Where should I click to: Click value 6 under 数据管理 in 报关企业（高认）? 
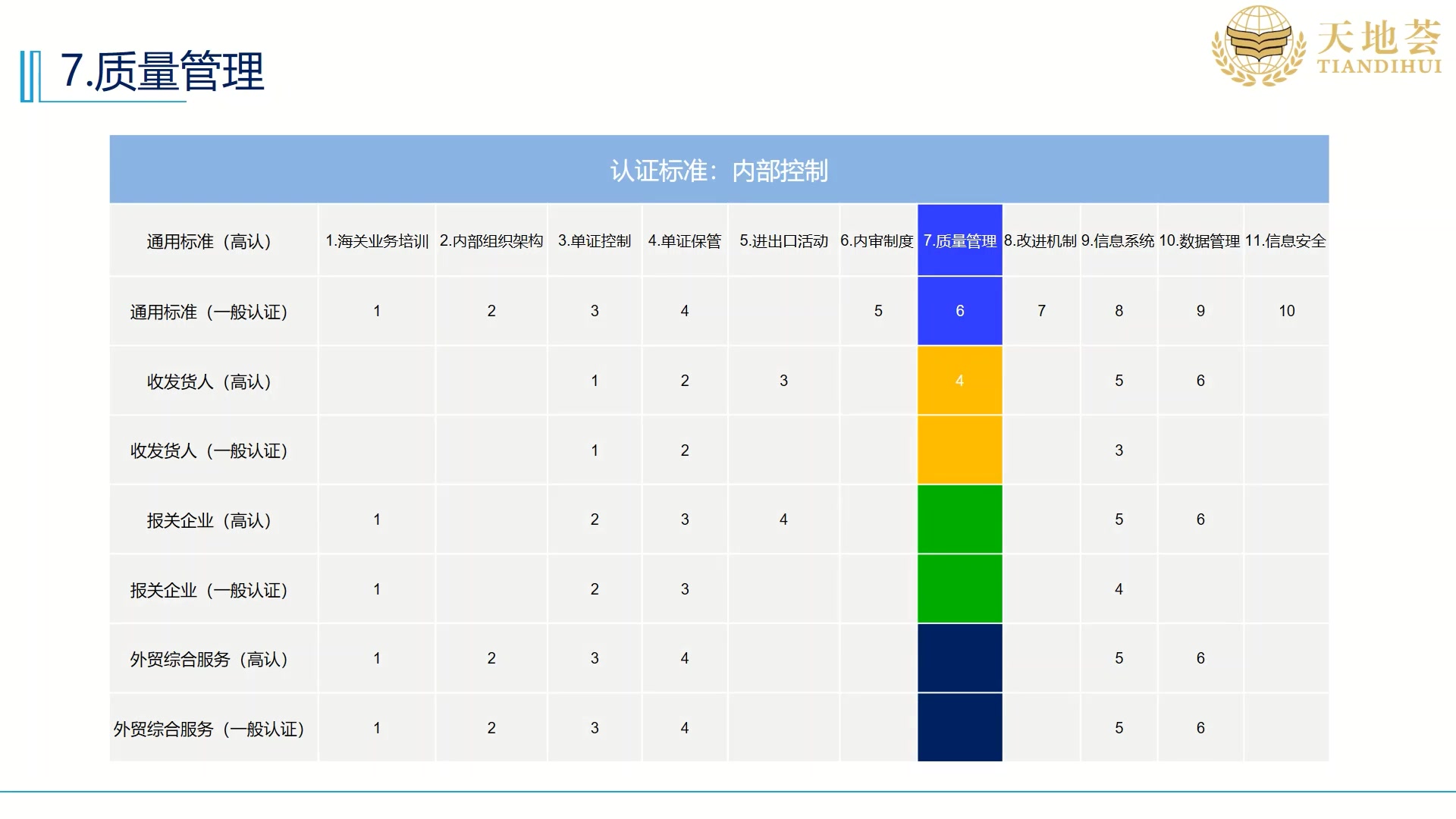click(x=1200, y=519)
